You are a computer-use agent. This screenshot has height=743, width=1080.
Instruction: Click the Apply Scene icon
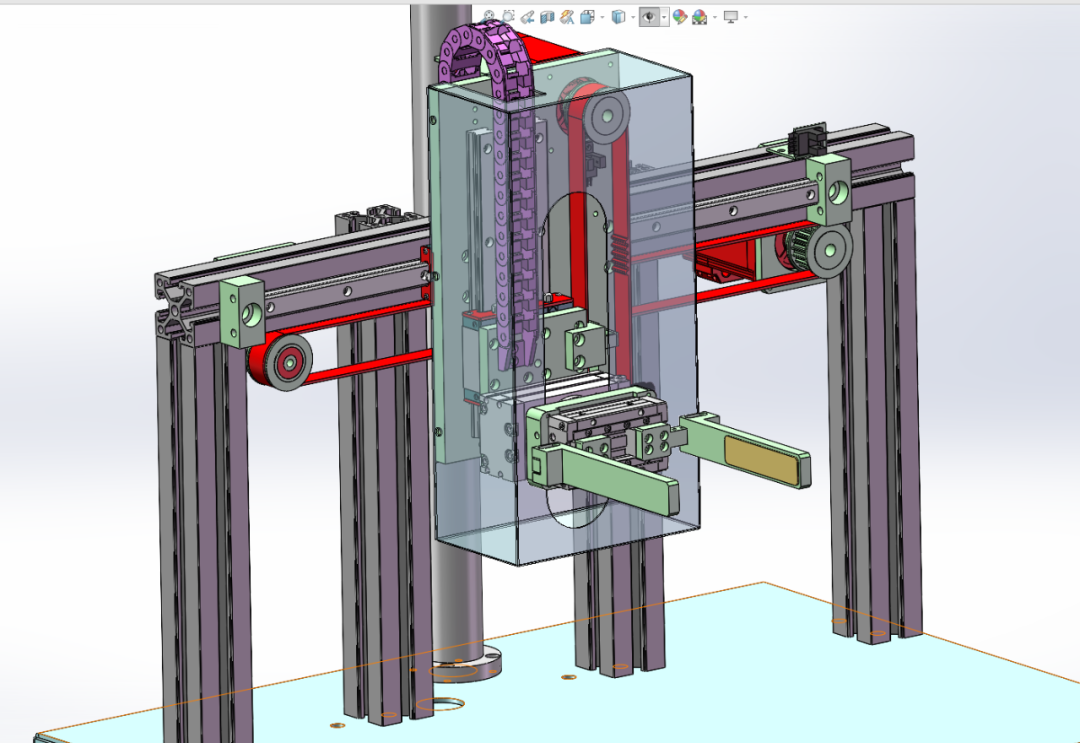point(699,17)
